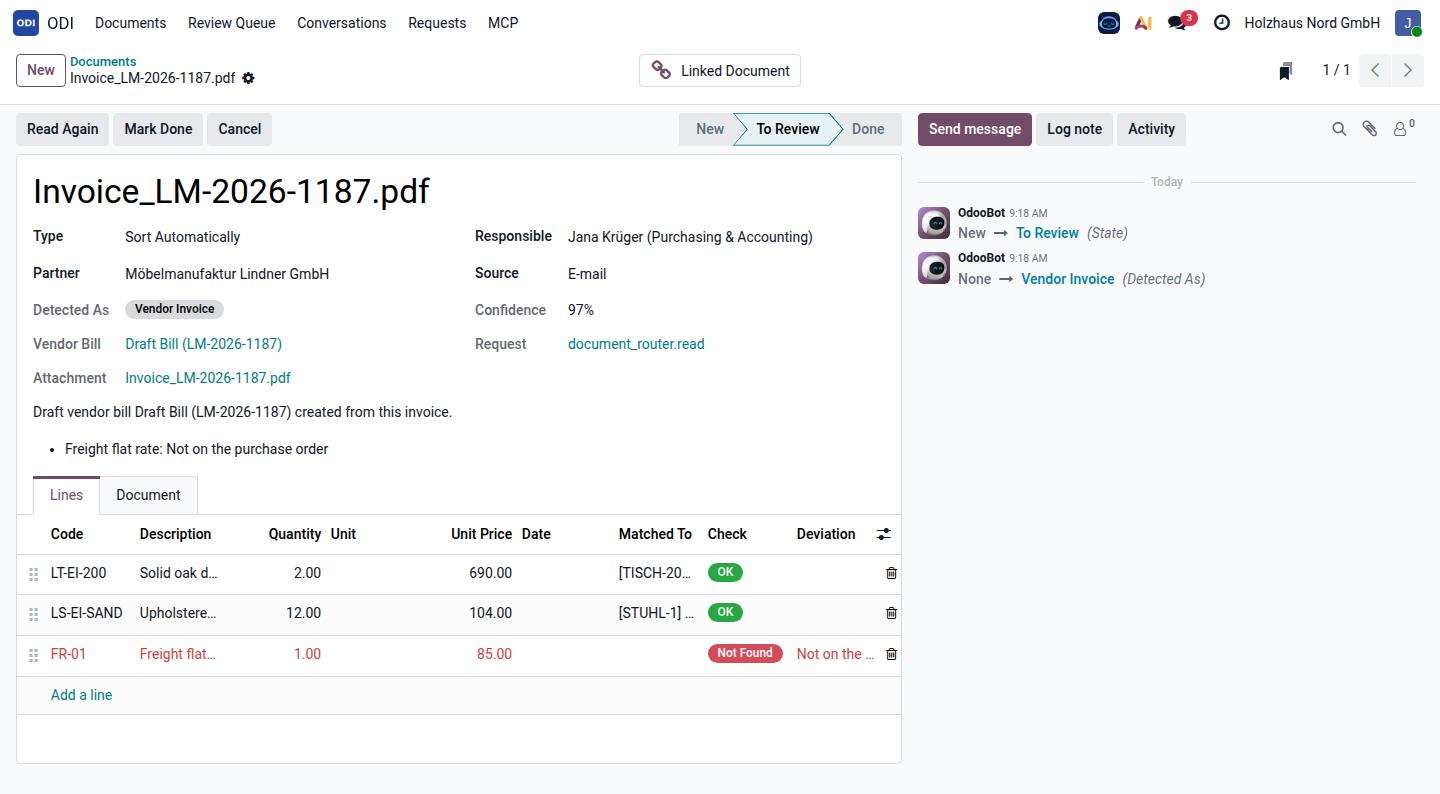
Task: Click Freight flat… description cell
Action: [x=177, y=654]
